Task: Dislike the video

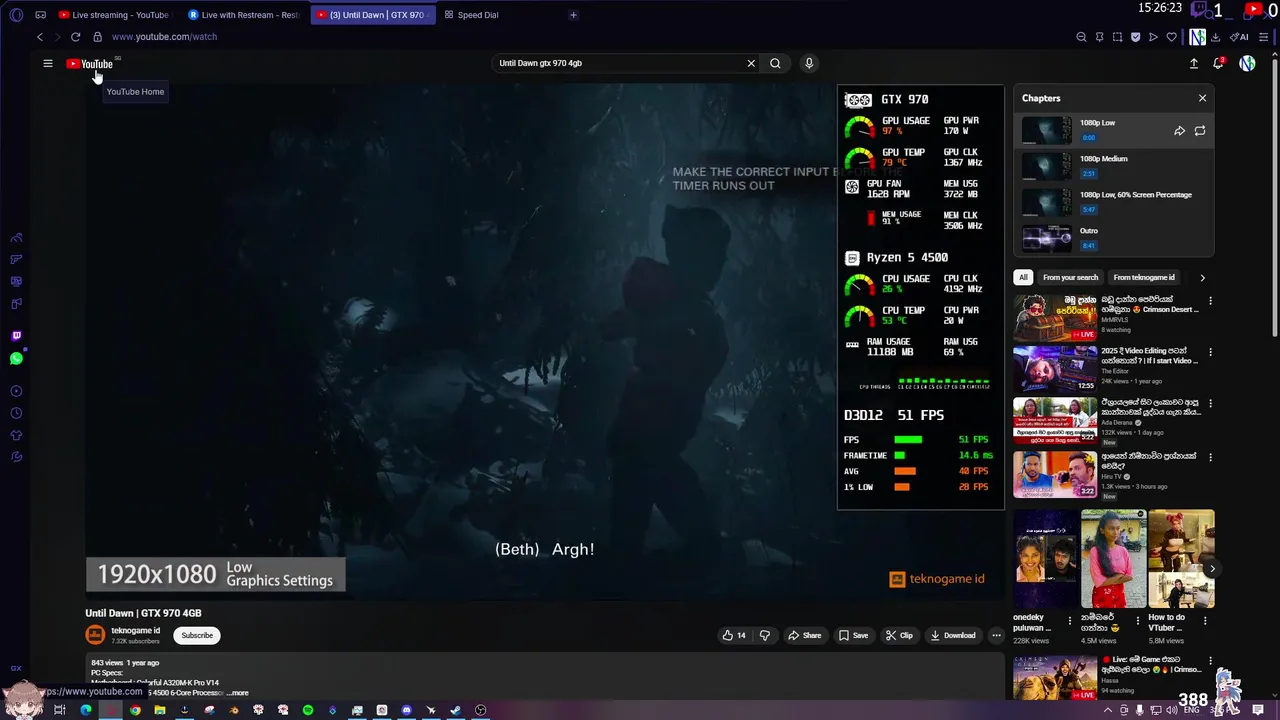Action: (765, 635)
